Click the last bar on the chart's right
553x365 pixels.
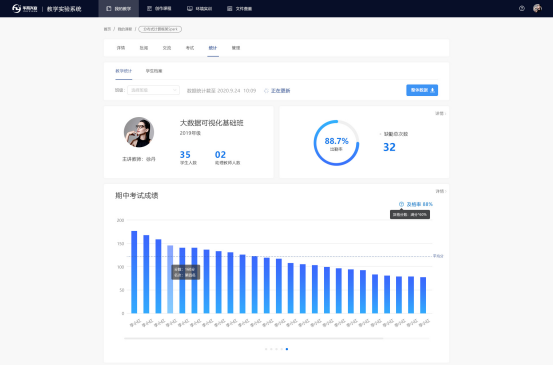tap(423, 295)
